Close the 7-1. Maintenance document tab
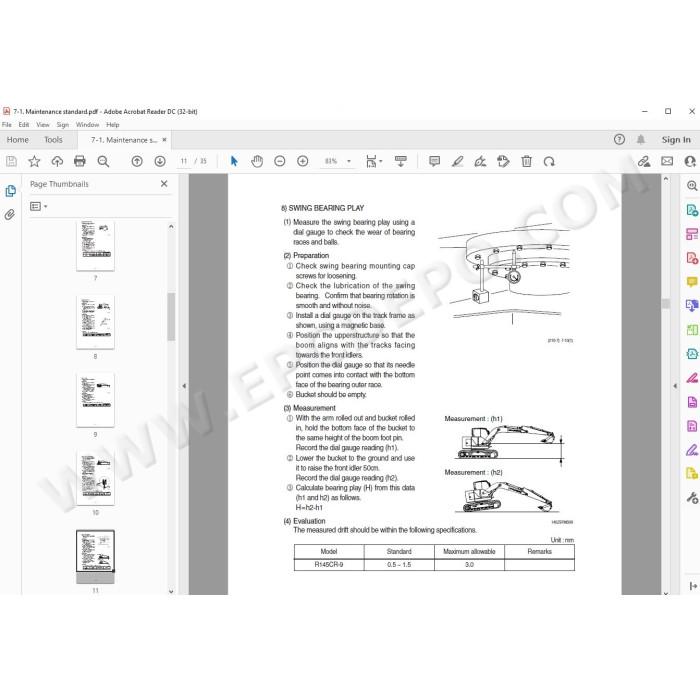This screenshot has width=700, height=700. pos(164,140)
